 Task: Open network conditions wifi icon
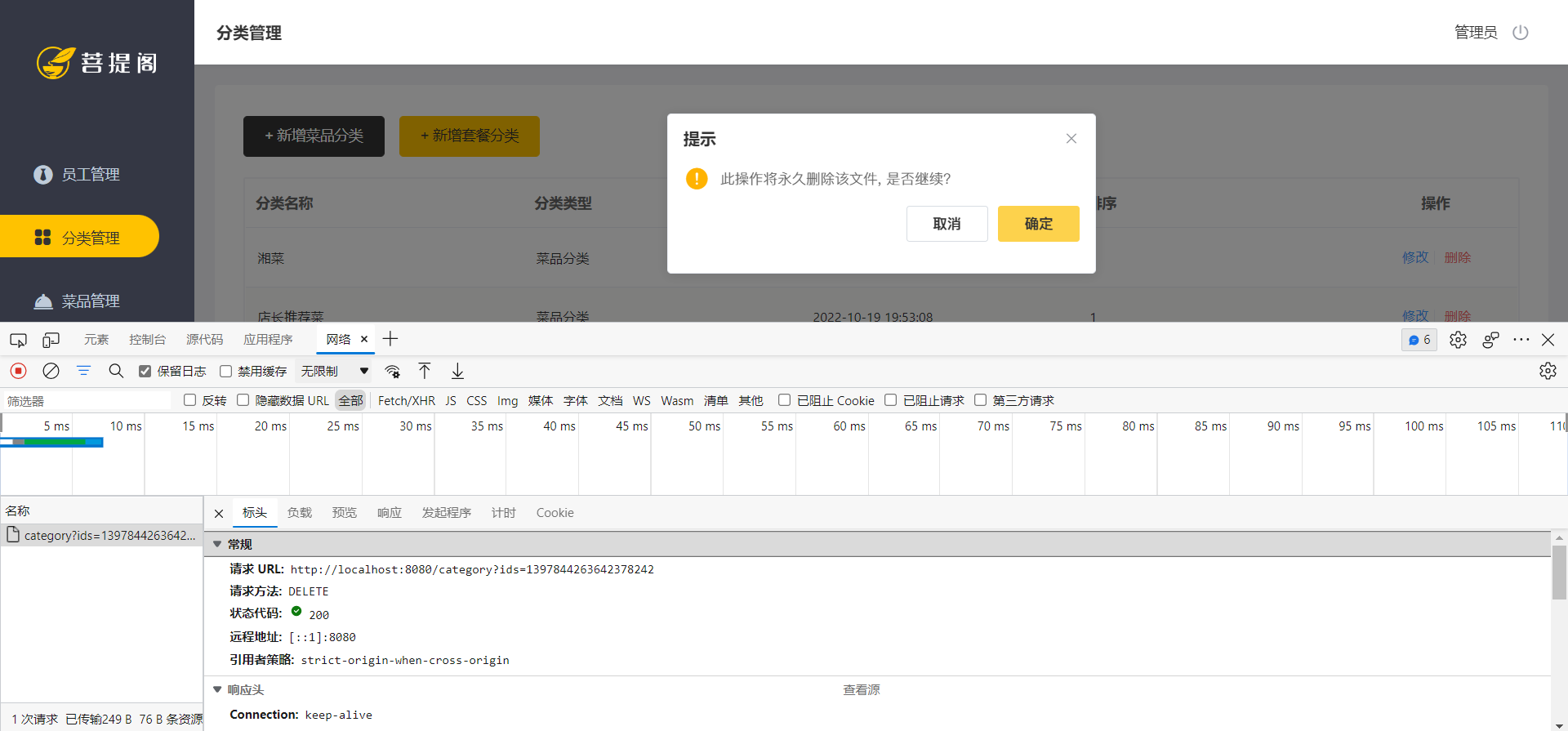[x=393, y=372]
